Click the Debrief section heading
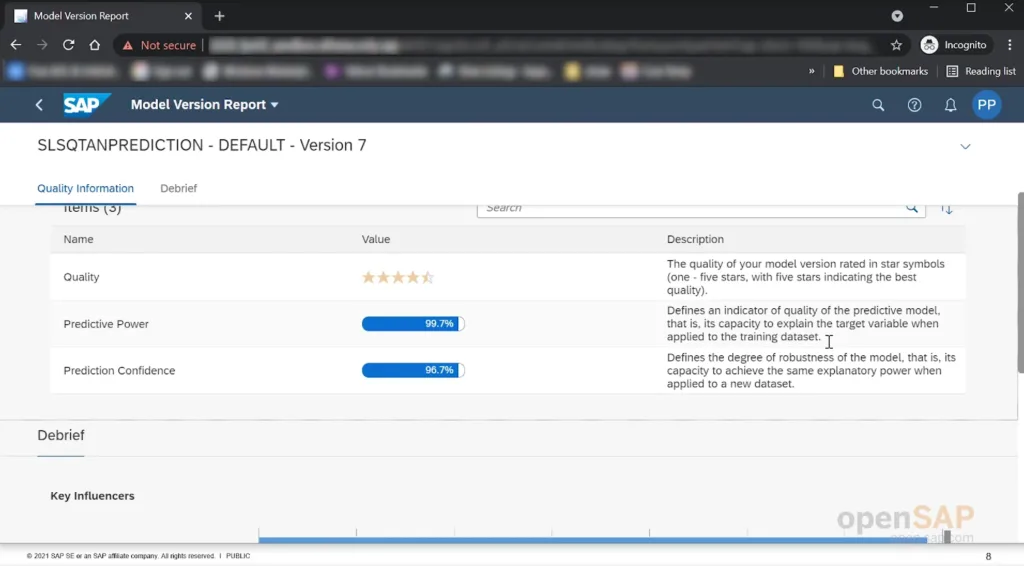The image size is (1024, 566). point(61,435)
